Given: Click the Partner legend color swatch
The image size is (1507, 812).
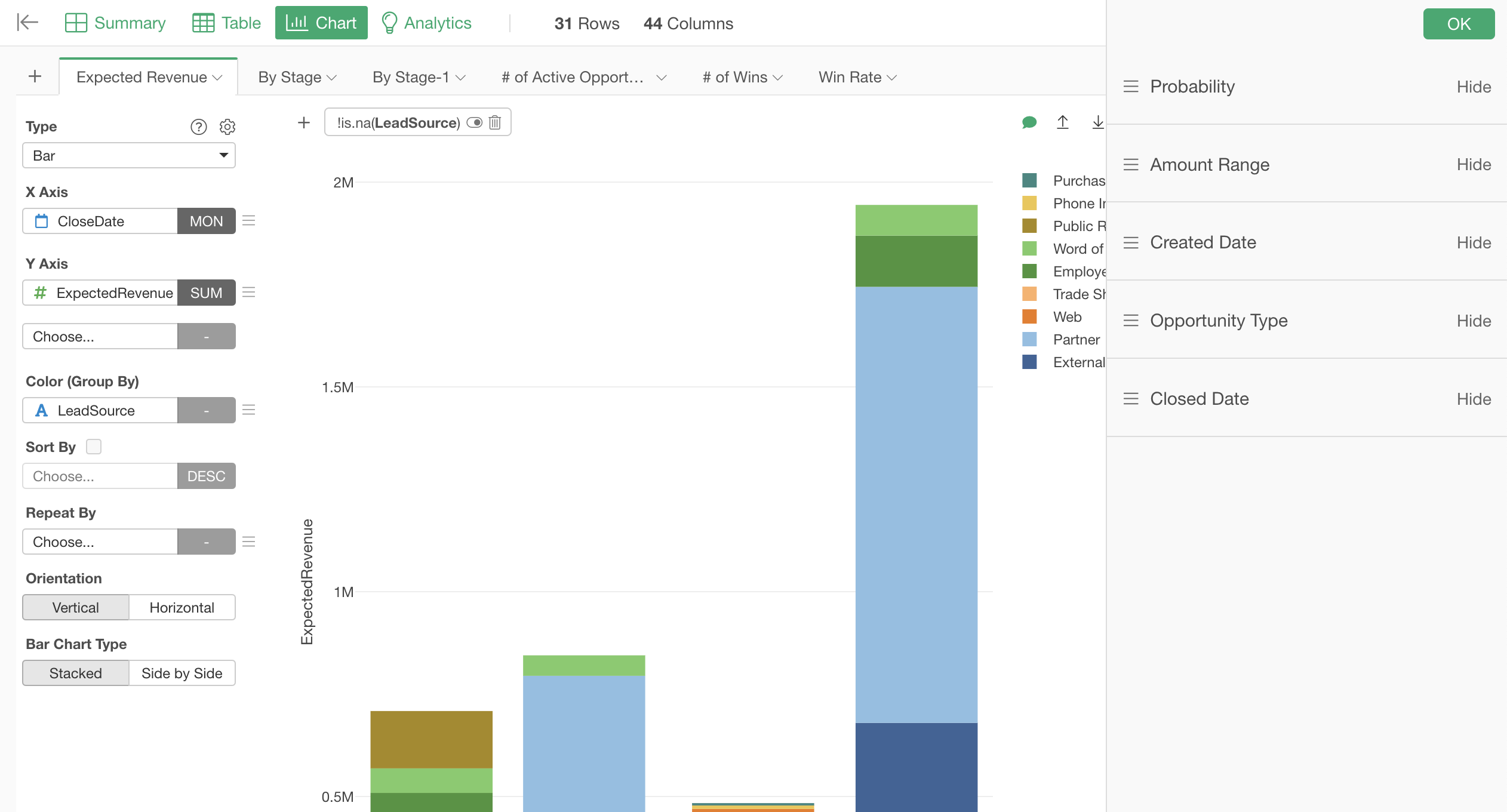Looking at the screenshot, I should [x=1029, y=339].
